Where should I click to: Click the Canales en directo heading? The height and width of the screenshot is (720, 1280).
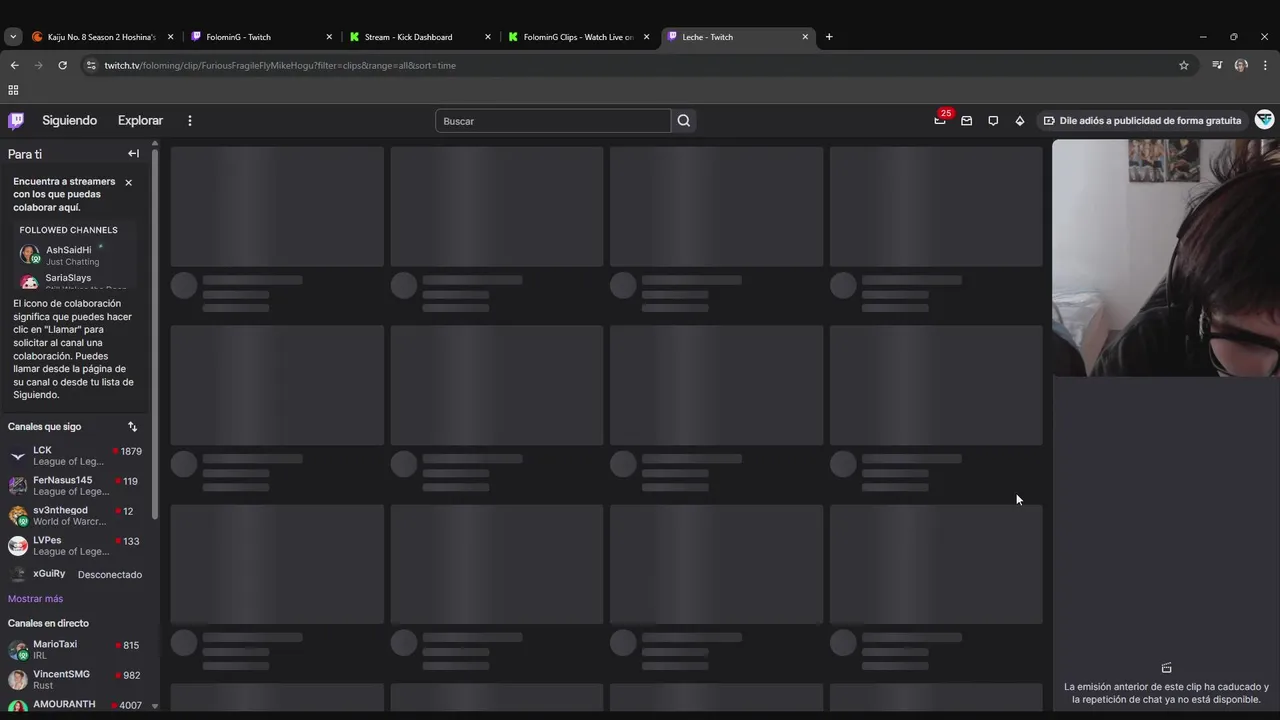(48, 623)
